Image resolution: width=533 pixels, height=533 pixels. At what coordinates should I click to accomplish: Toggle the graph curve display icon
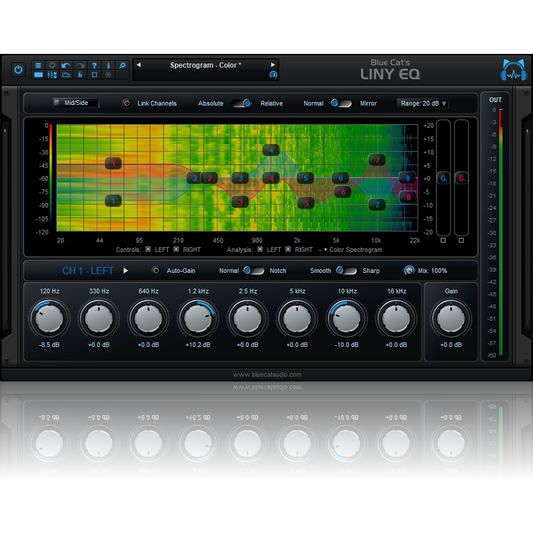(66, 74)
